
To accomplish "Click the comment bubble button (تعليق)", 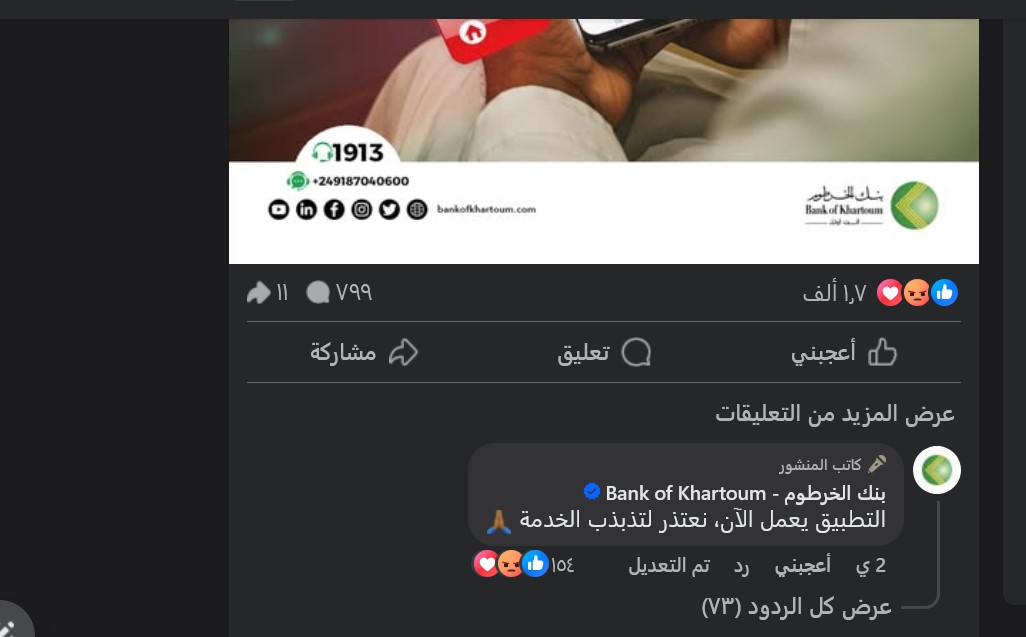I will 603,353.
